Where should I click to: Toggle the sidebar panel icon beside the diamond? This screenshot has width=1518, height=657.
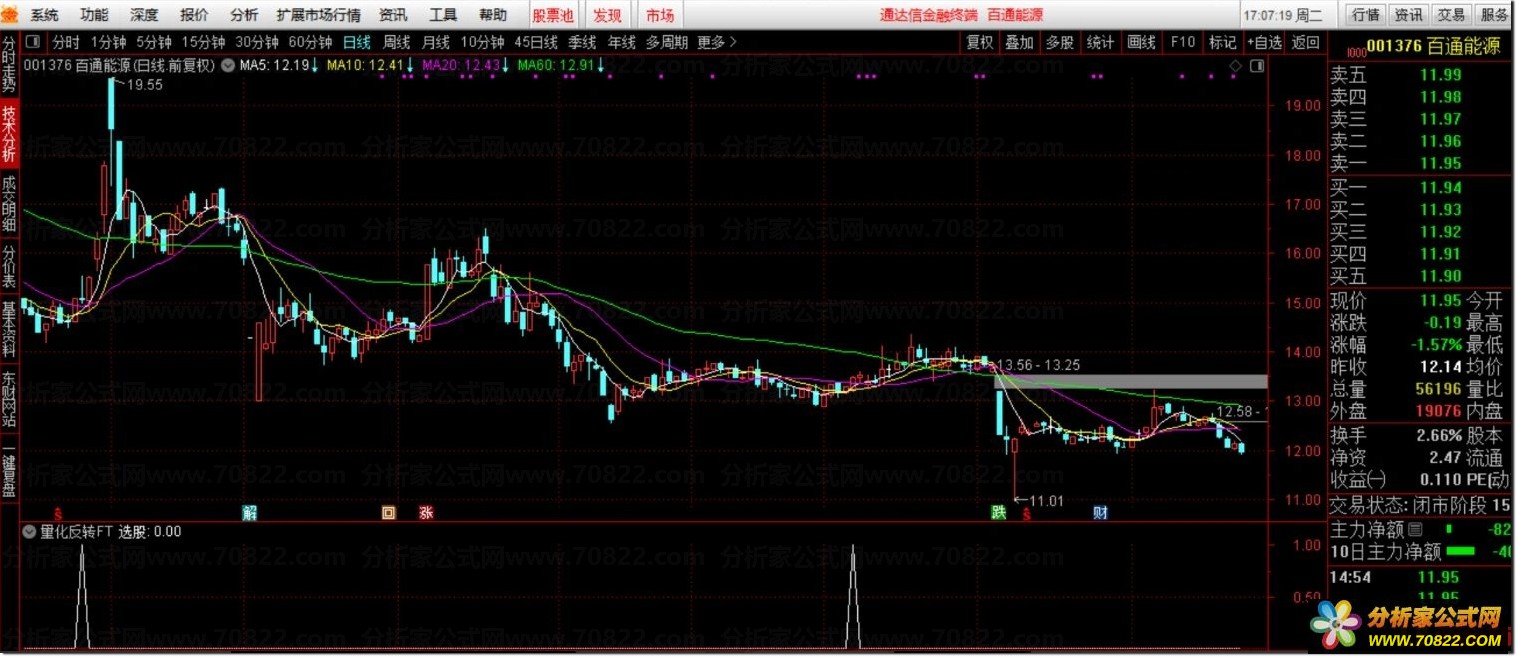1256,66
